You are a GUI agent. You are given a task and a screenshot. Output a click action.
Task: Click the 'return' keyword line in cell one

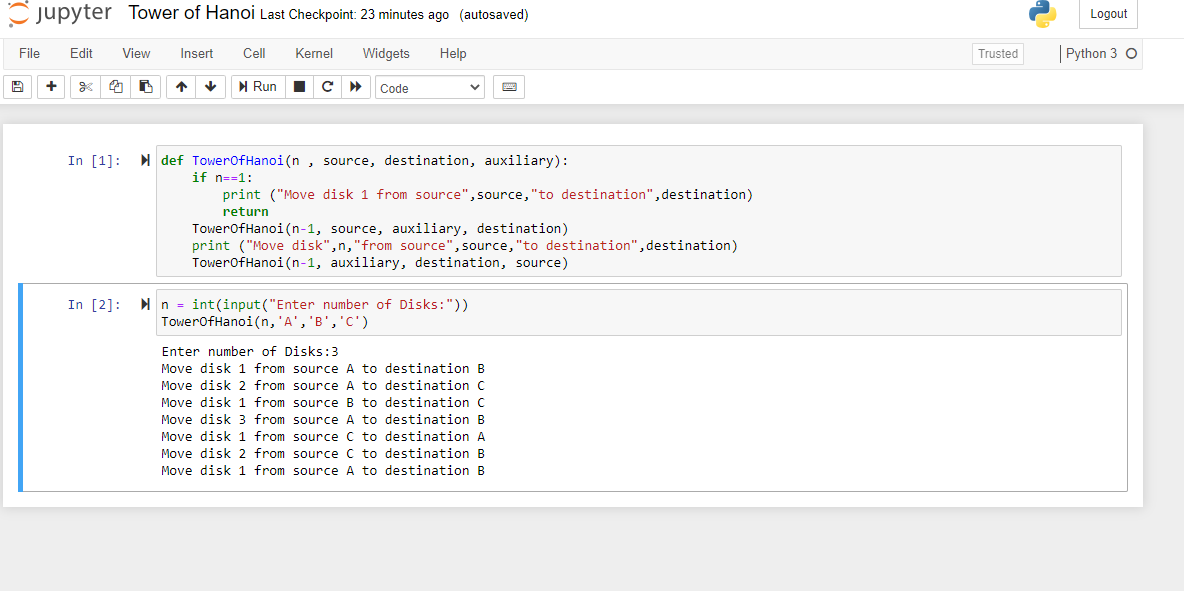click(x=245, y=211)
